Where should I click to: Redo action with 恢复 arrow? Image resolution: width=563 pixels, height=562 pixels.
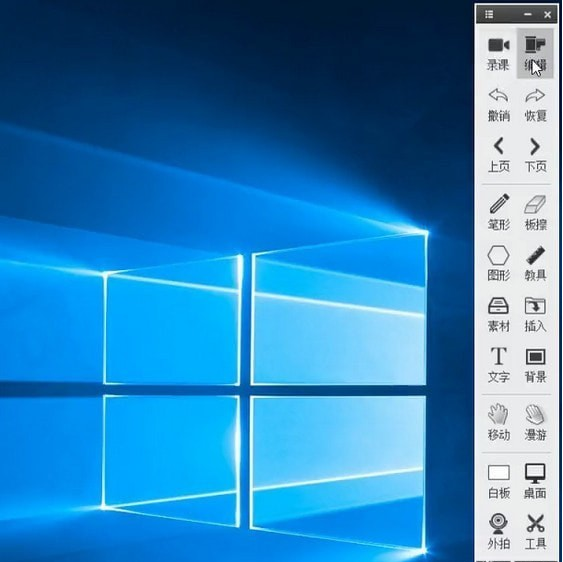(535, 104)
